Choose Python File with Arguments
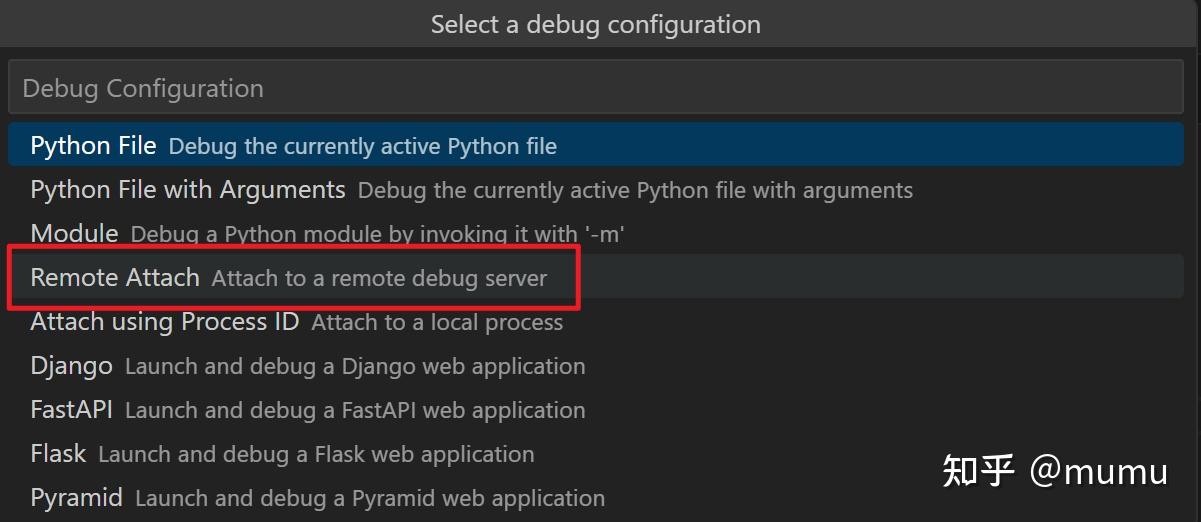The height and width of the screenshot is (522, 1201). 188,190
